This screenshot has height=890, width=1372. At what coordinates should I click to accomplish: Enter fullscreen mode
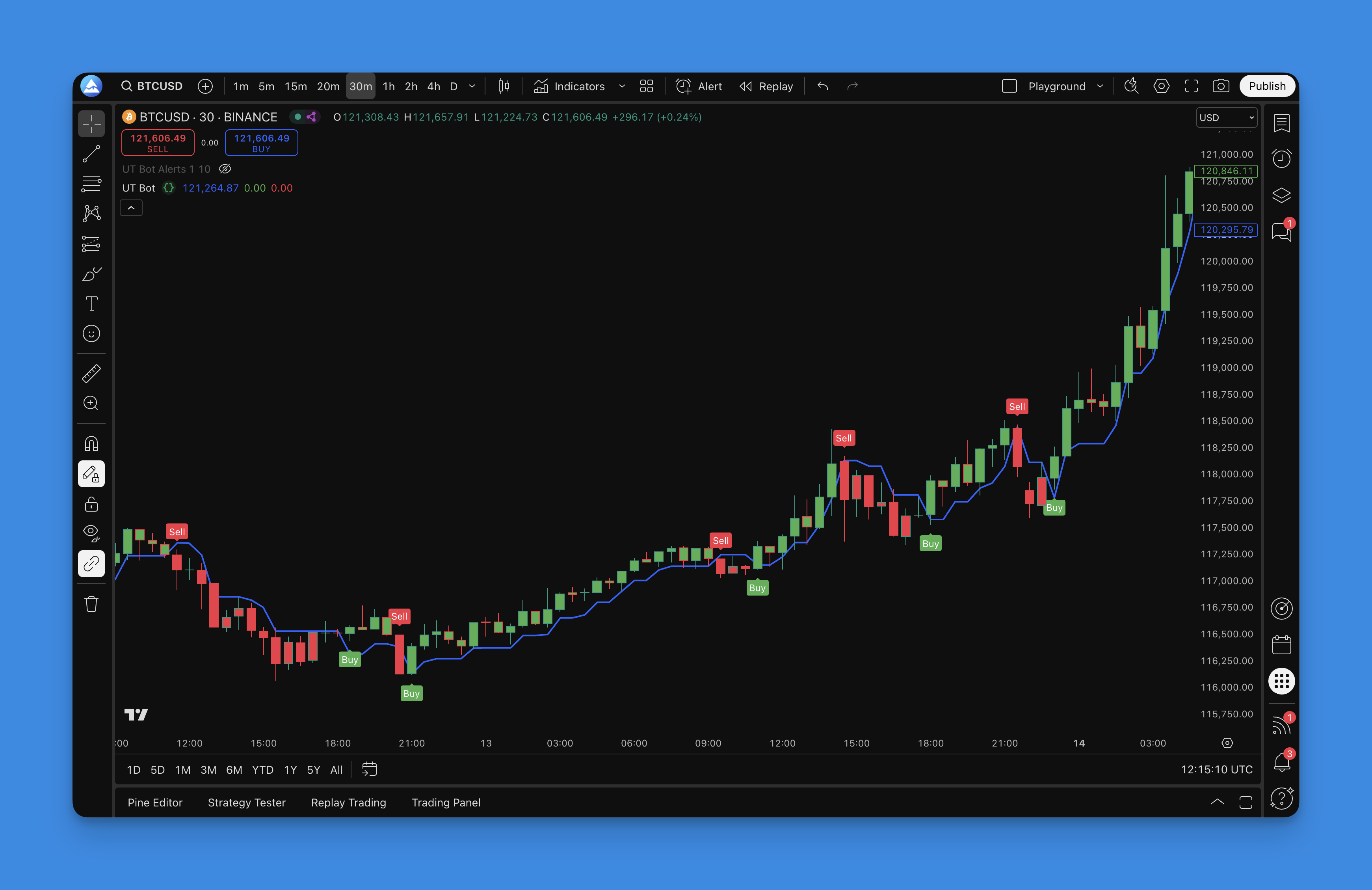(1191, 86)
